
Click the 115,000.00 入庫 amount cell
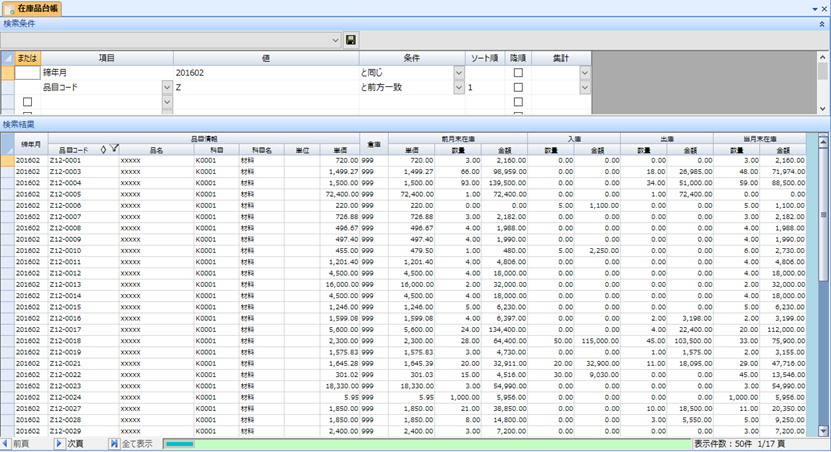click(597, 341)
